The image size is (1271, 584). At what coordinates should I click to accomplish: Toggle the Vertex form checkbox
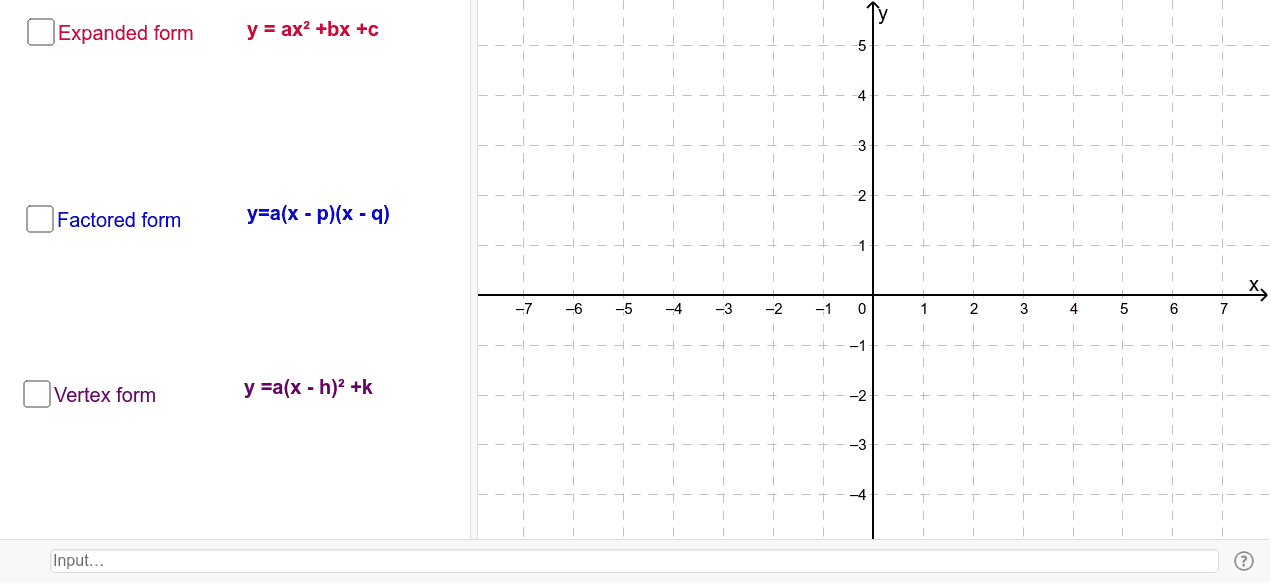pos(37,394)
